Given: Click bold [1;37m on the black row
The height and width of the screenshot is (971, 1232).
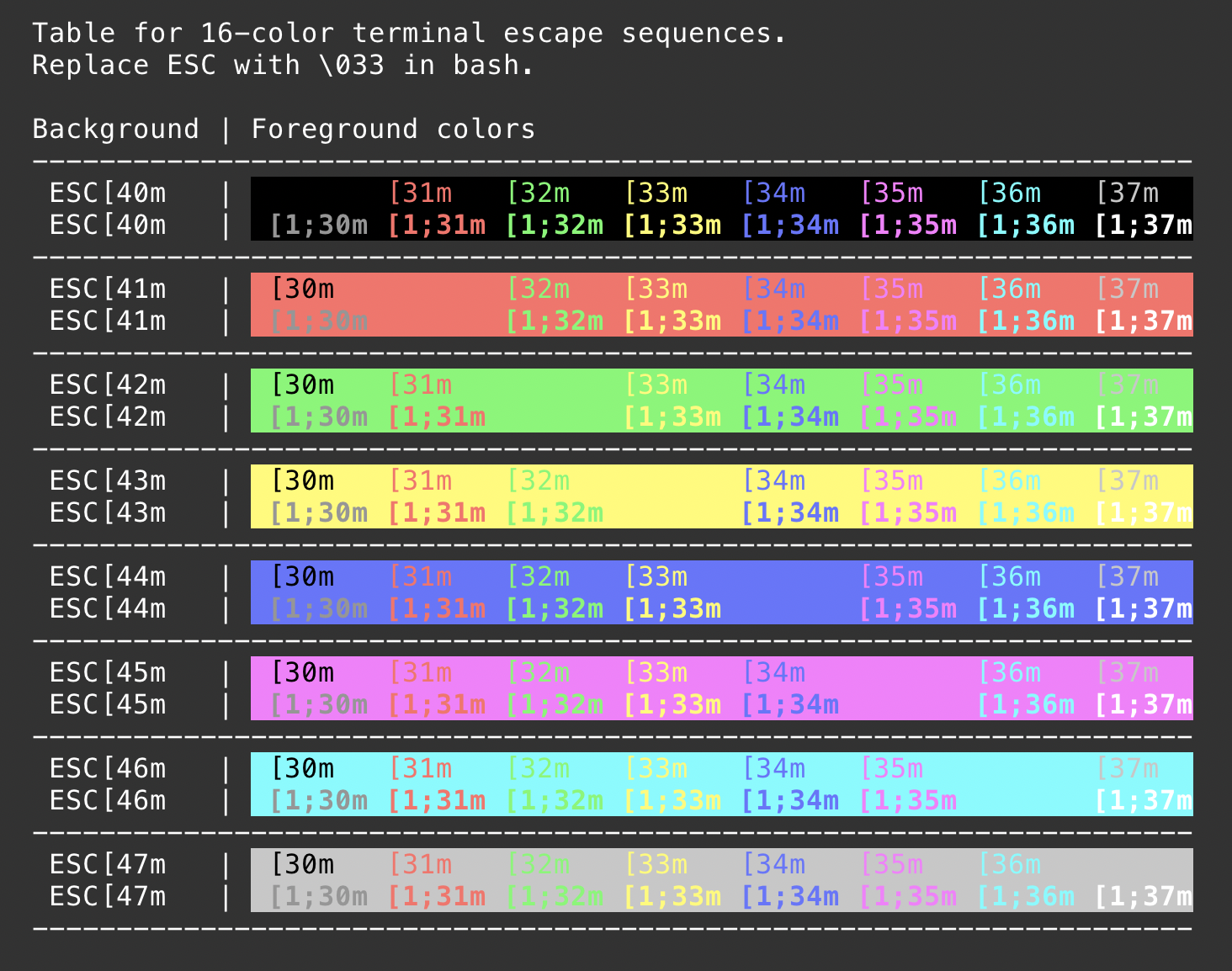Looking at the screenshot, I should point(1143,226).
